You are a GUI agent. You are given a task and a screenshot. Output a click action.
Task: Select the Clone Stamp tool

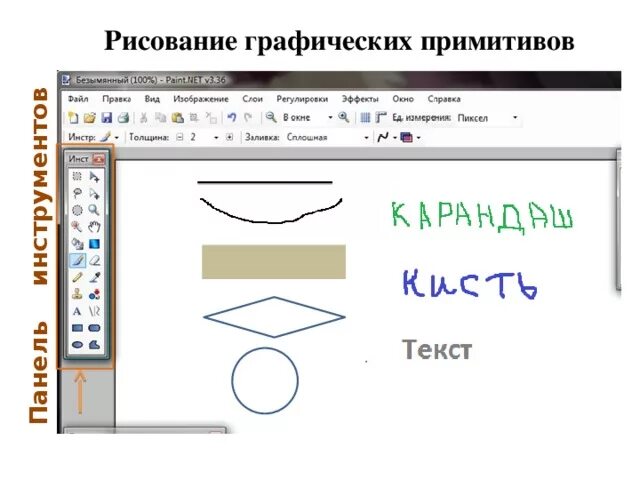point(77,294)
